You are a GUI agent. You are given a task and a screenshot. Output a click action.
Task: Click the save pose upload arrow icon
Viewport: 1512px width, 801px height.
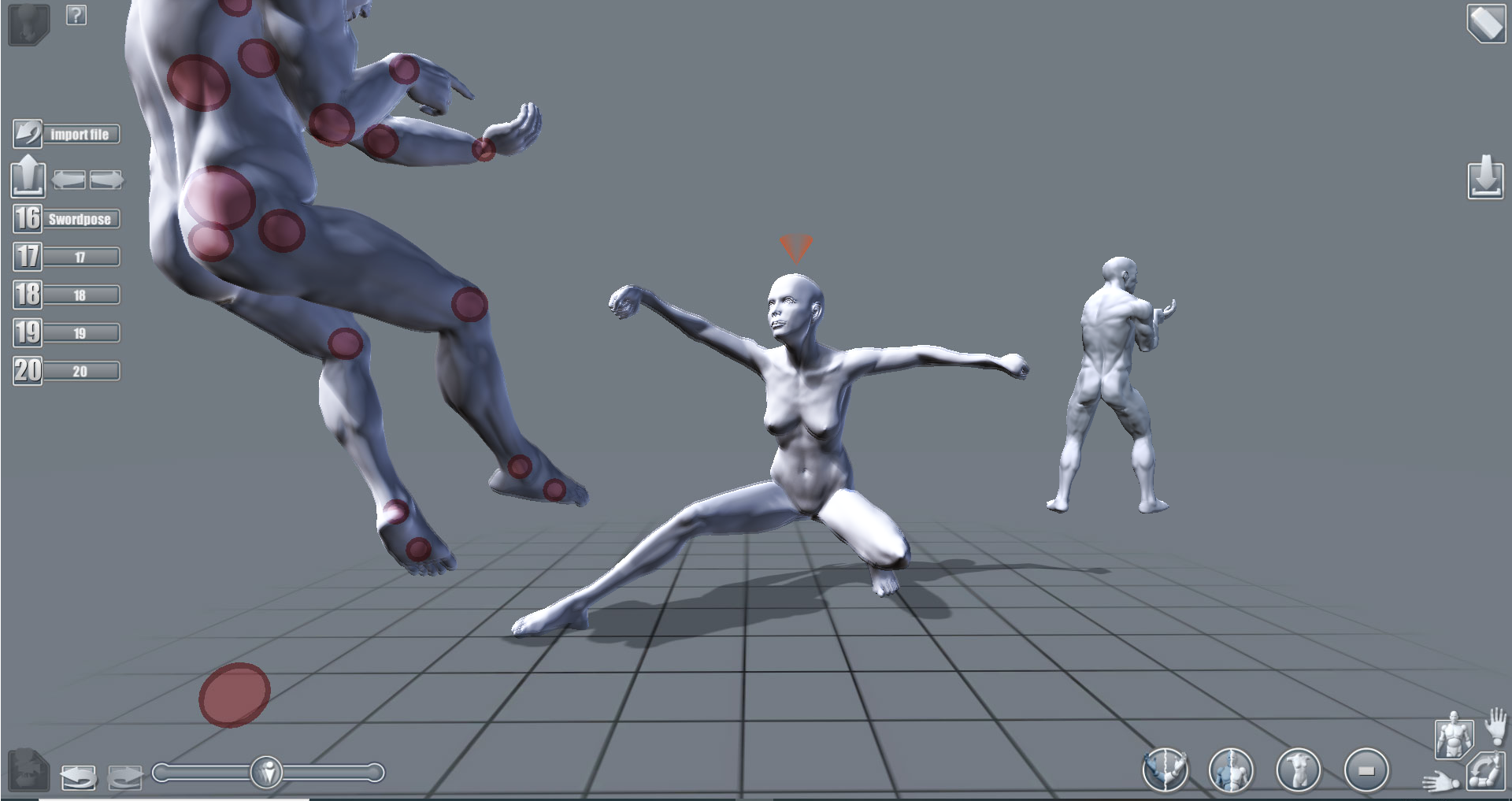28,176
